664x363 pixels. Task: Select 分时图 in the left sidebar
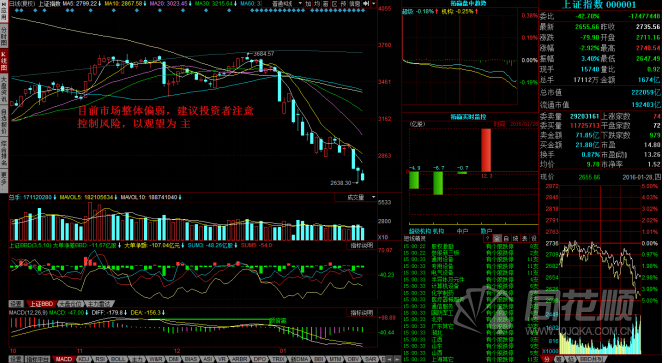4,36
